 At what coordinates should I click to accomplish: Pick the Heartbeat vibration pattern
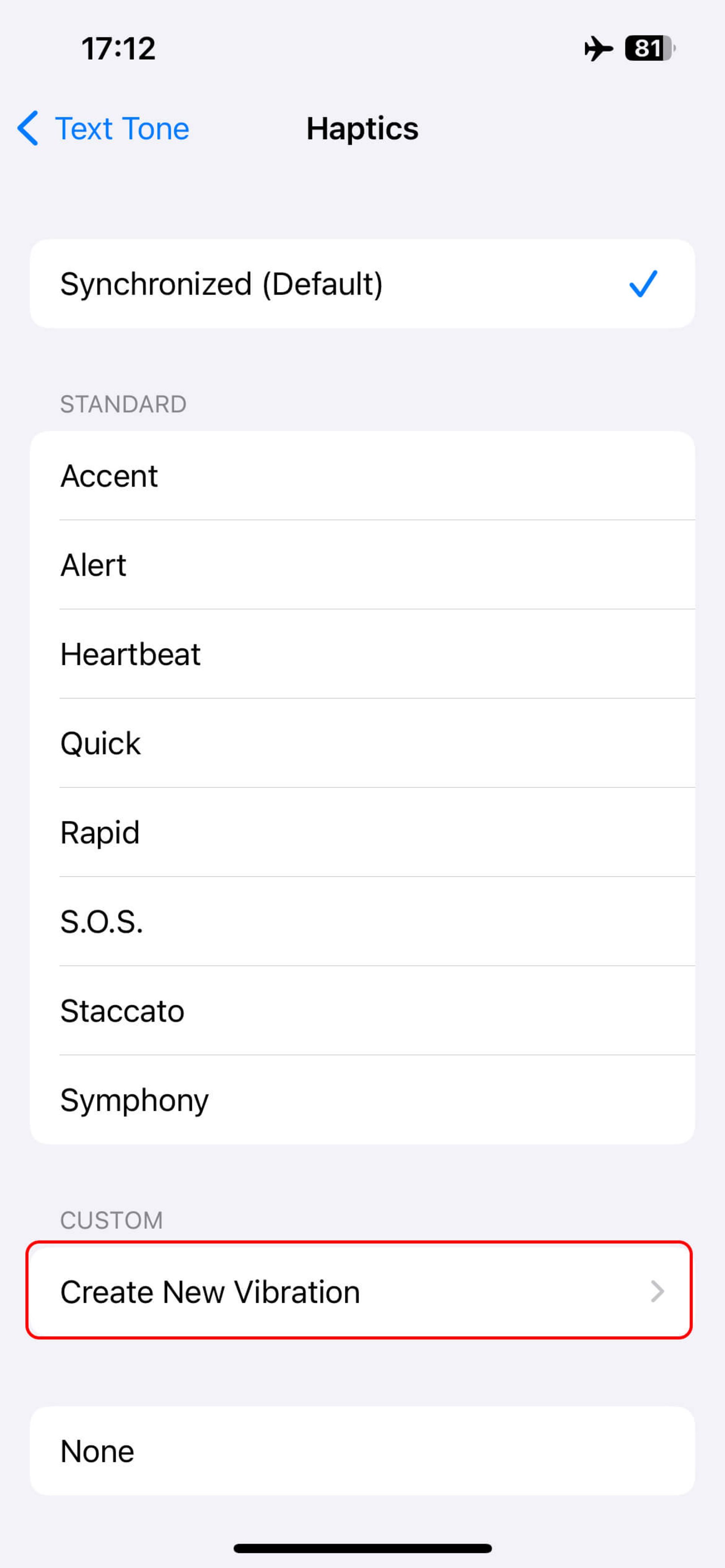coord(362,654)
